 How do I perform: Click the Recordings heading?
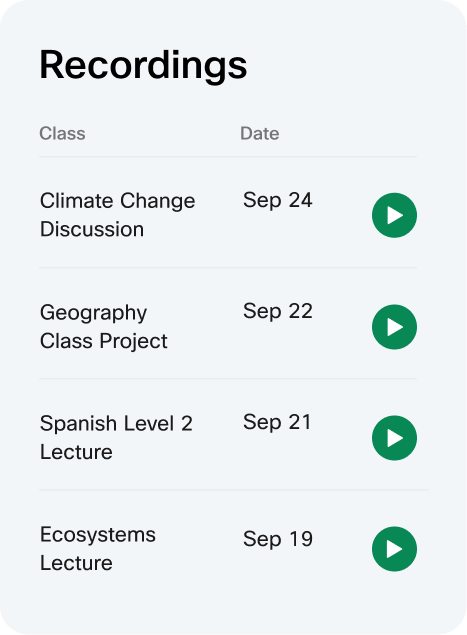tap(143, 66)
